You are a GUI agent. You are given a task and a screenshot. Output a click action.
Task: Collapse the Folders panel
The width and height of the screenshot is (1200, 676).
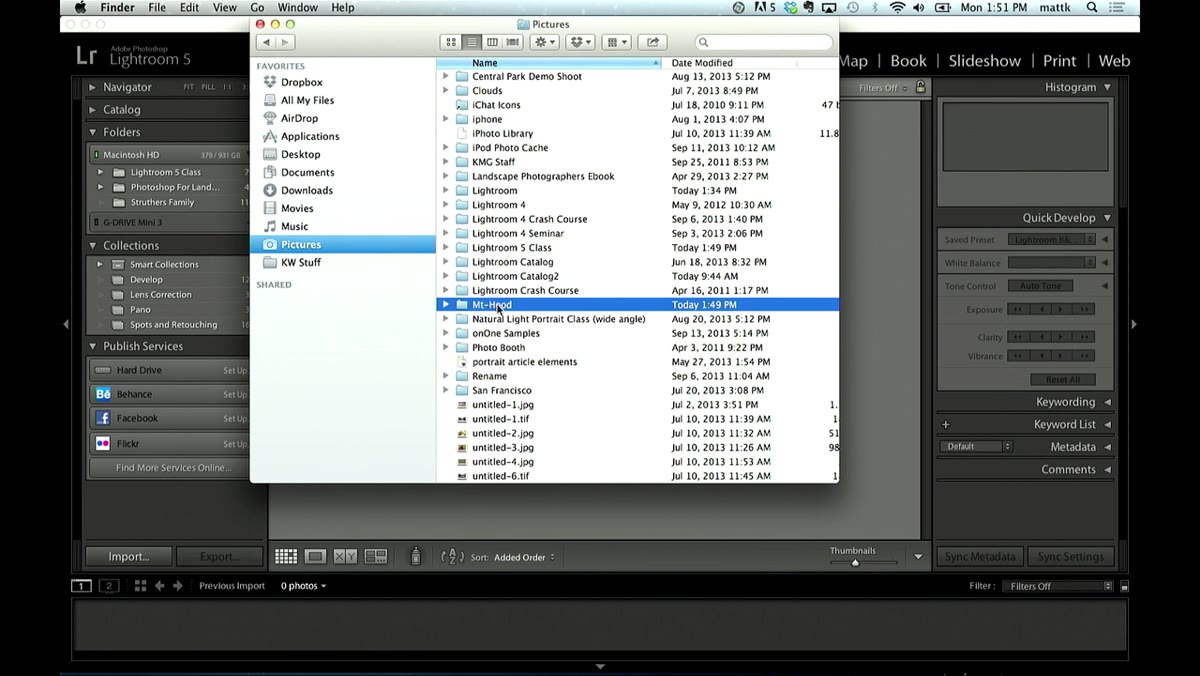coord(93,132)
